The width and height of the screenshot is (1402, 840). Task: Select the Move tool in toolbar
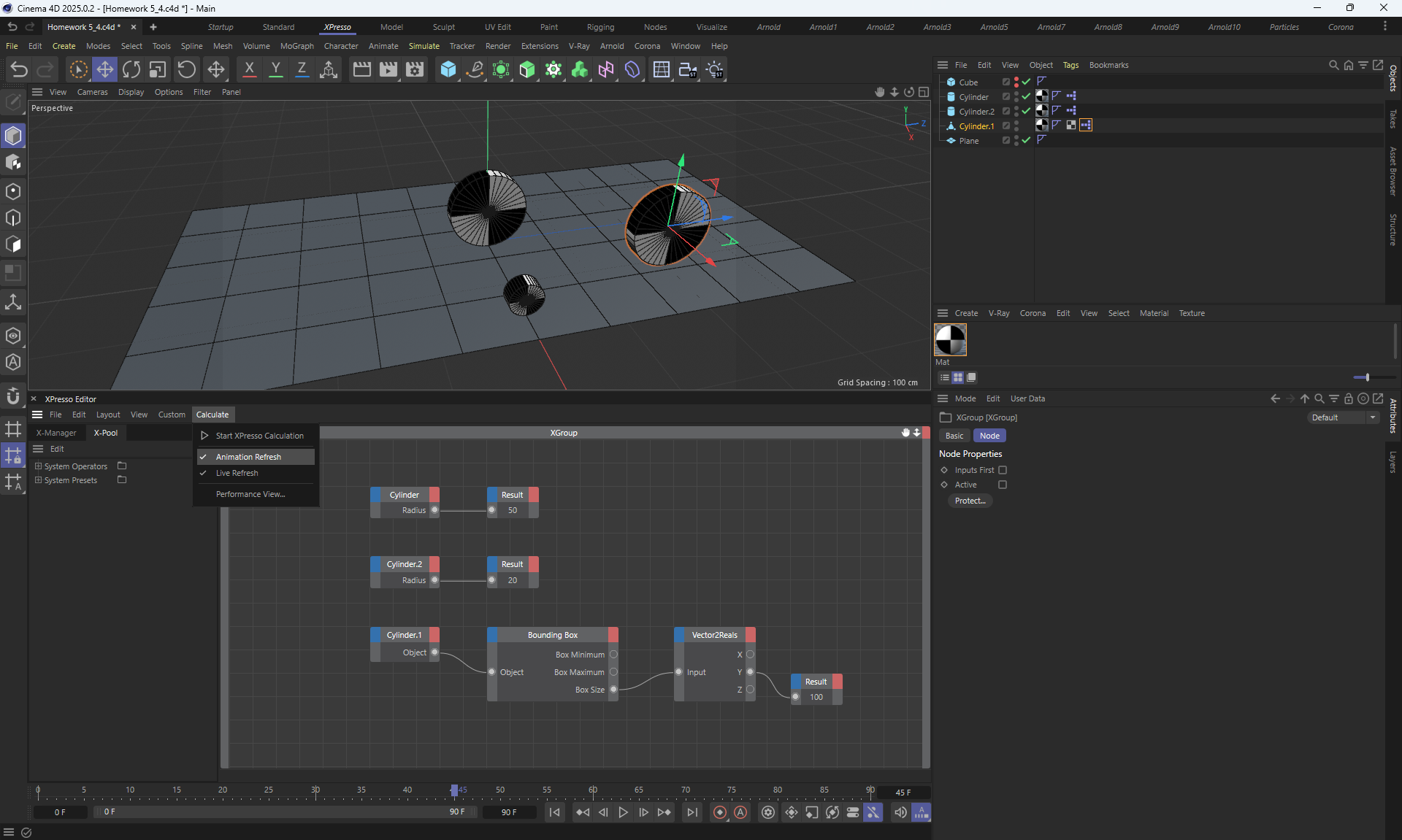coord(105,69)
